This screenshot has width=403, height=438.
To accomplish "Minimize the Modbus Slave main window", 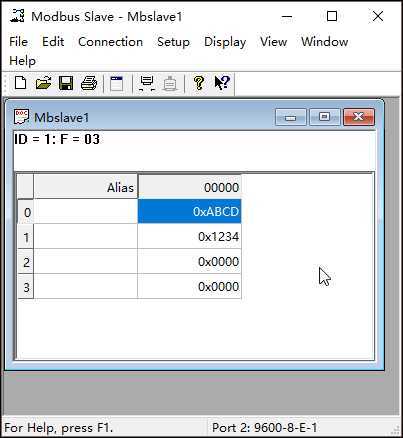I will pos(287,16).
